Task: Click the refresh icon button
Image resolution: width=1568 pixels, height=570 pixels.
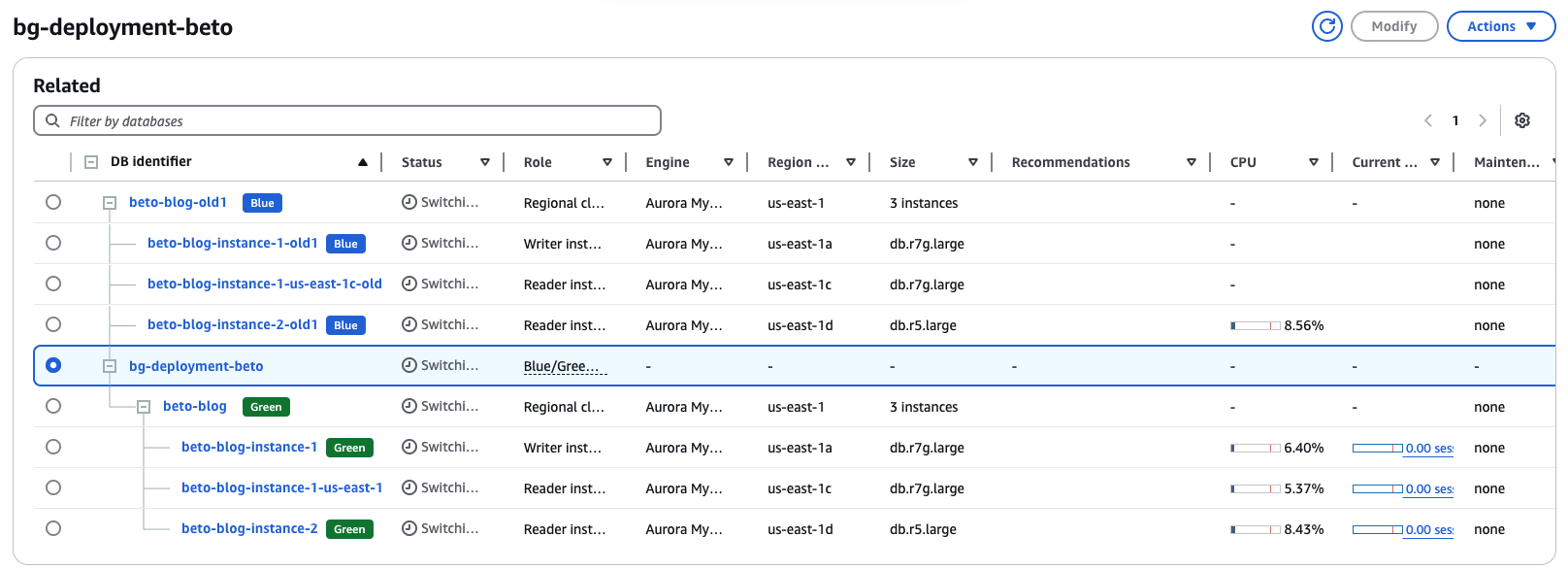Action: pyautogui.click(x=1326, y=26)
